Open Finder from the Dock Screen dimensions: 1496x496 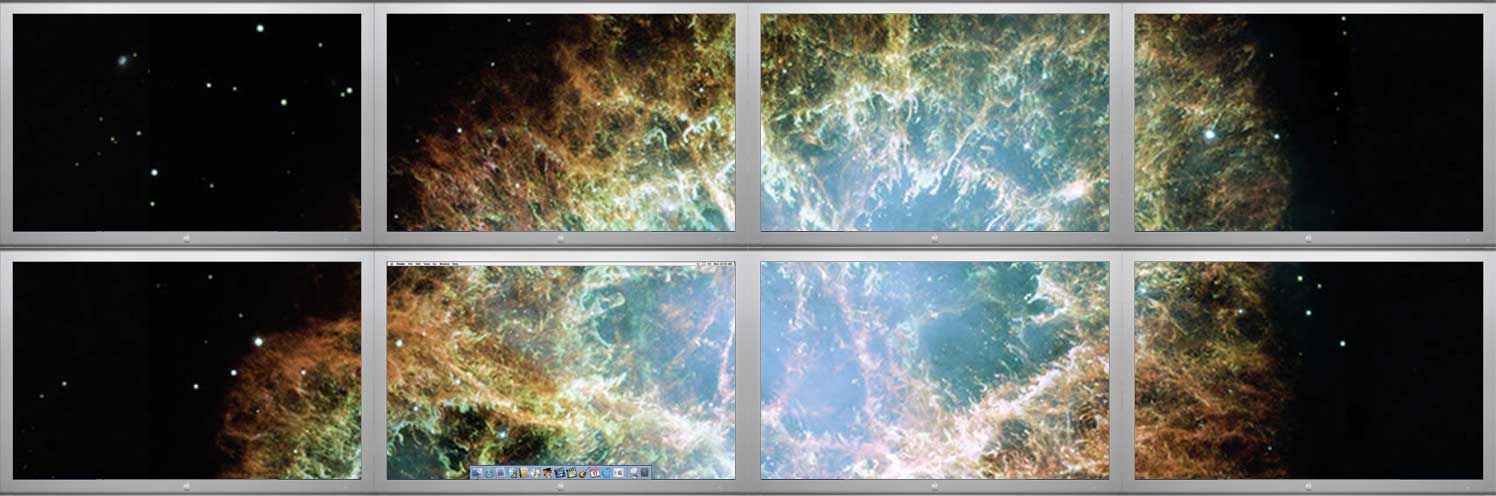(x=477, y=472)
